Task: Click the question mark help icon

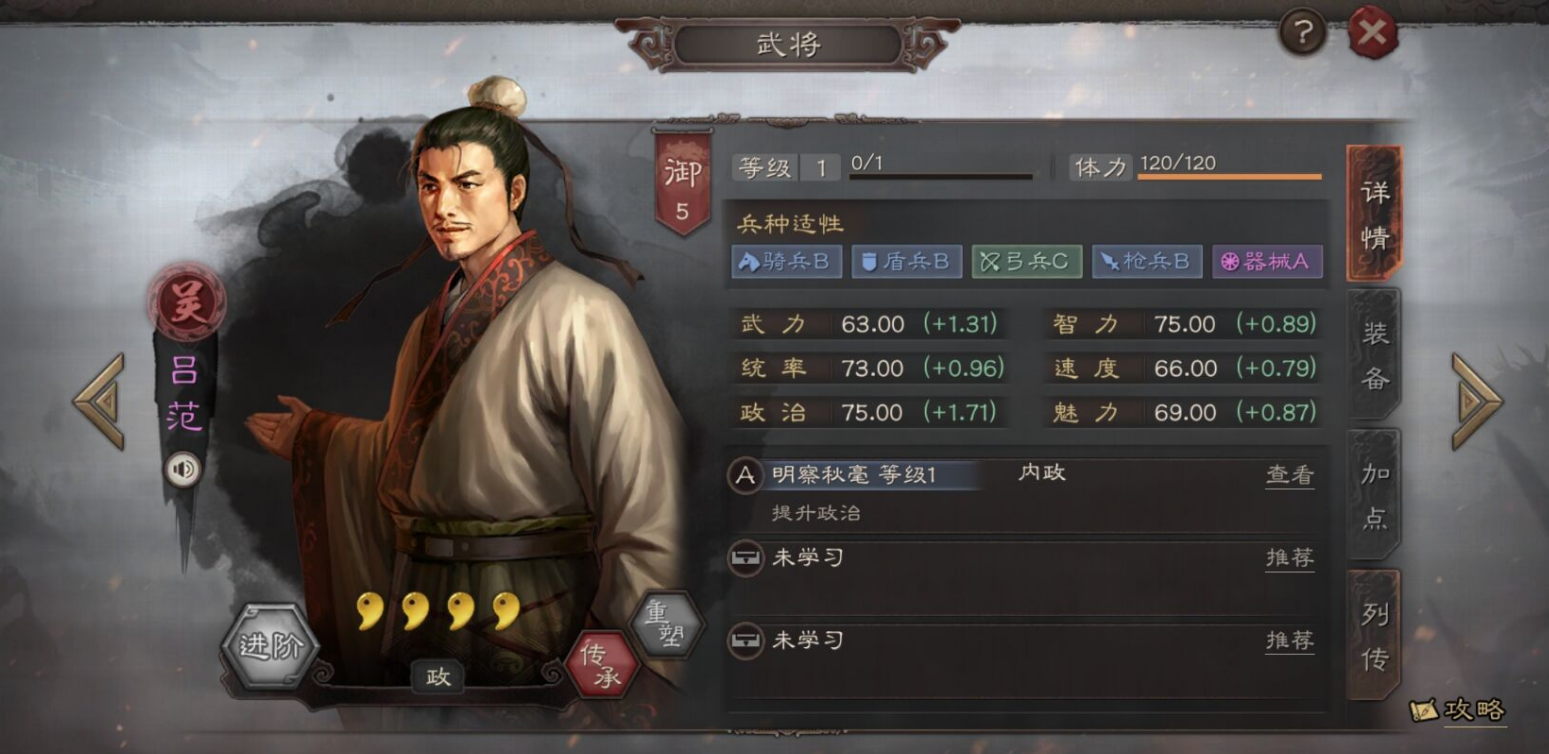Action: point(1301,33)
